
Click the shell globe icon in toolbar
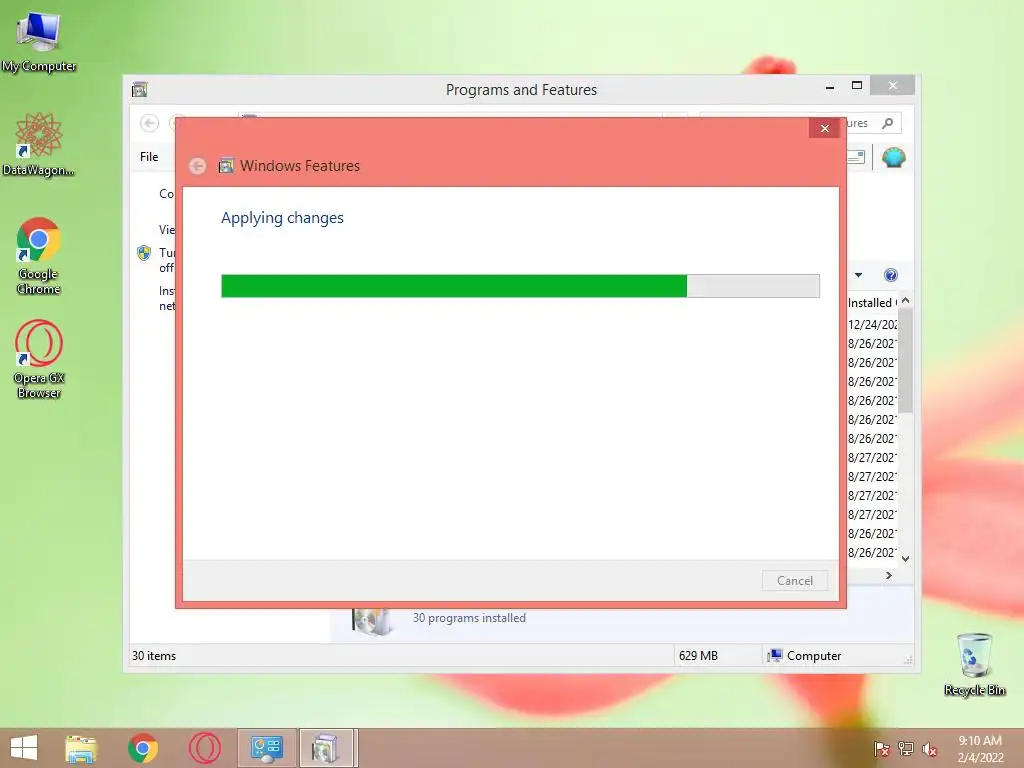pyautogui.click(x=893, y=157)
